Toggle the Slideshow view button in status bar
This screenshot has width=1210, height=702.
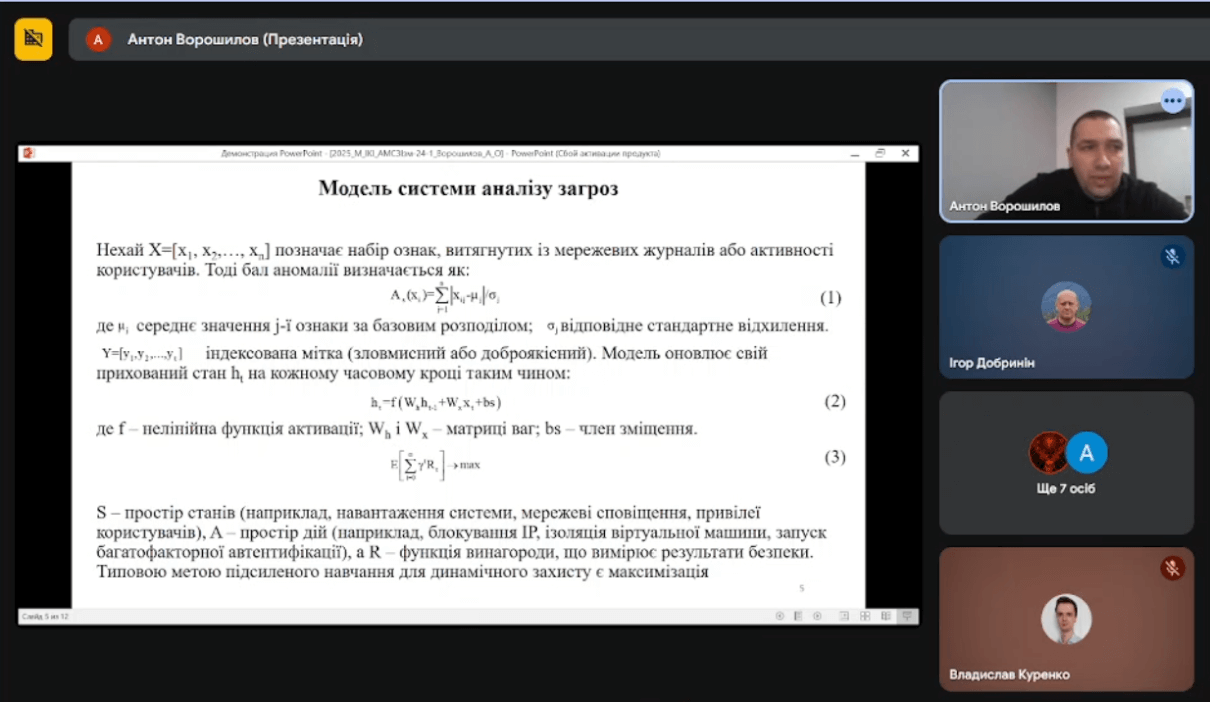906,616
